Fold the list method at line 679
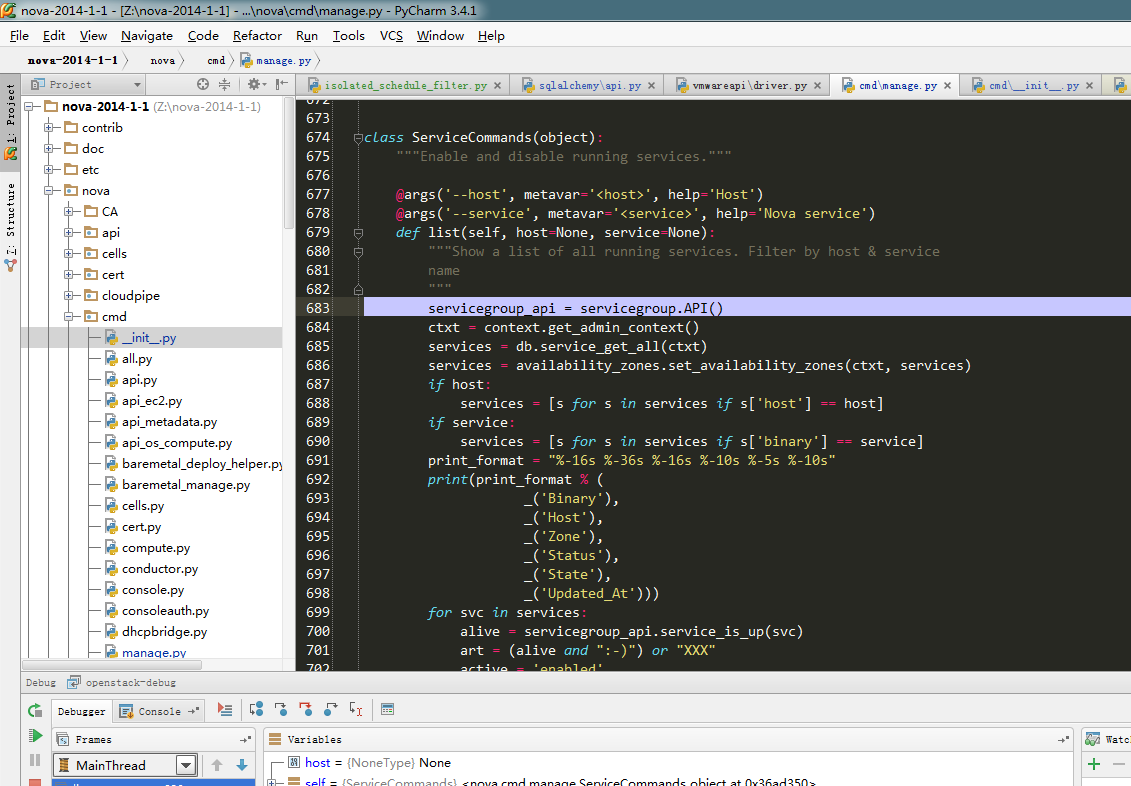Viewport: 1131px width, 786px height. point(358,233)
